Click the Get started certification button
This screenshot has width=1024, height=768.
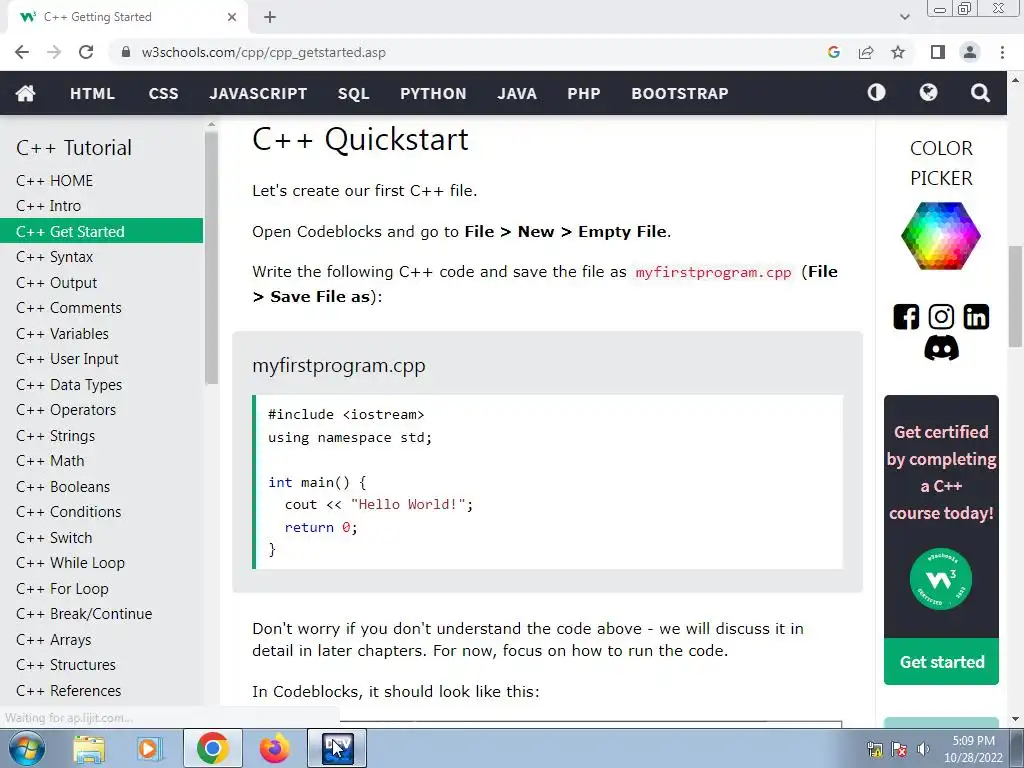(x=941, y=662)
